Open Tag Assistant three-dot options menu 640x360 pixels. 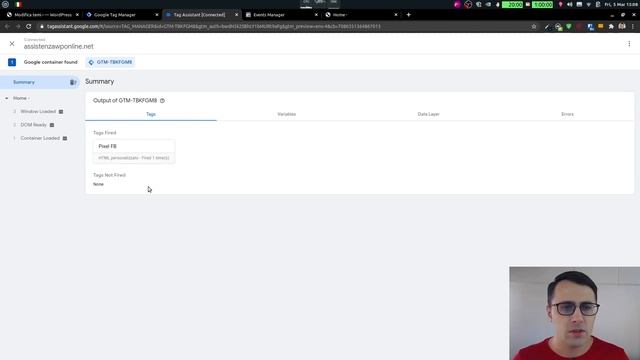coord(629,44)
